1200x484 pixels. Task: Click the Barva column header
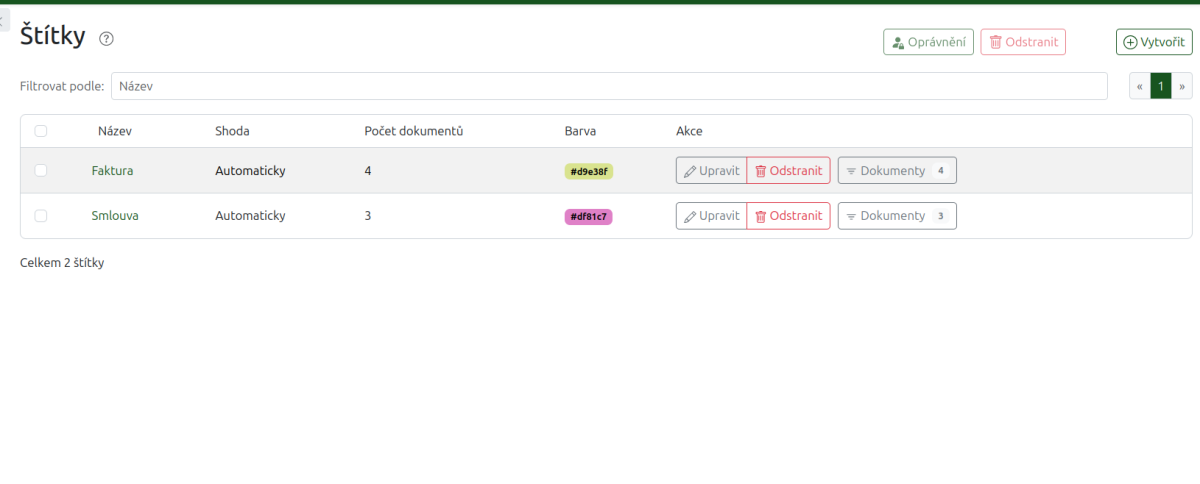click(x=581, y=131)
